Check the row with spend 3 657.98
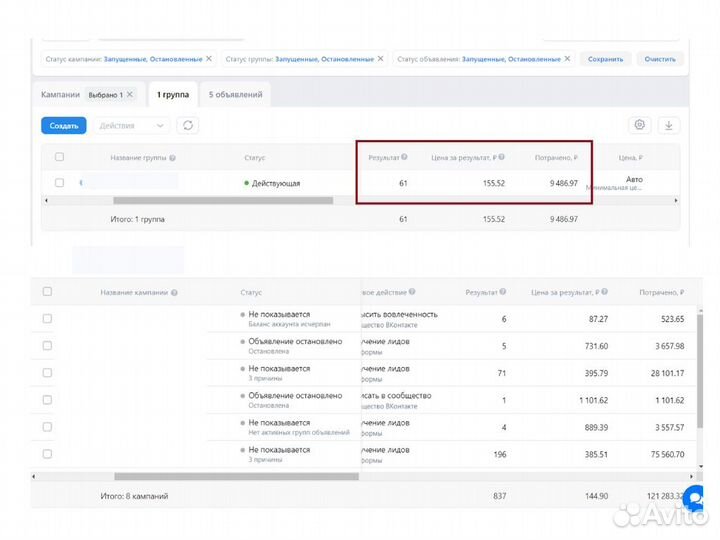720x540 pixels. 47,346
